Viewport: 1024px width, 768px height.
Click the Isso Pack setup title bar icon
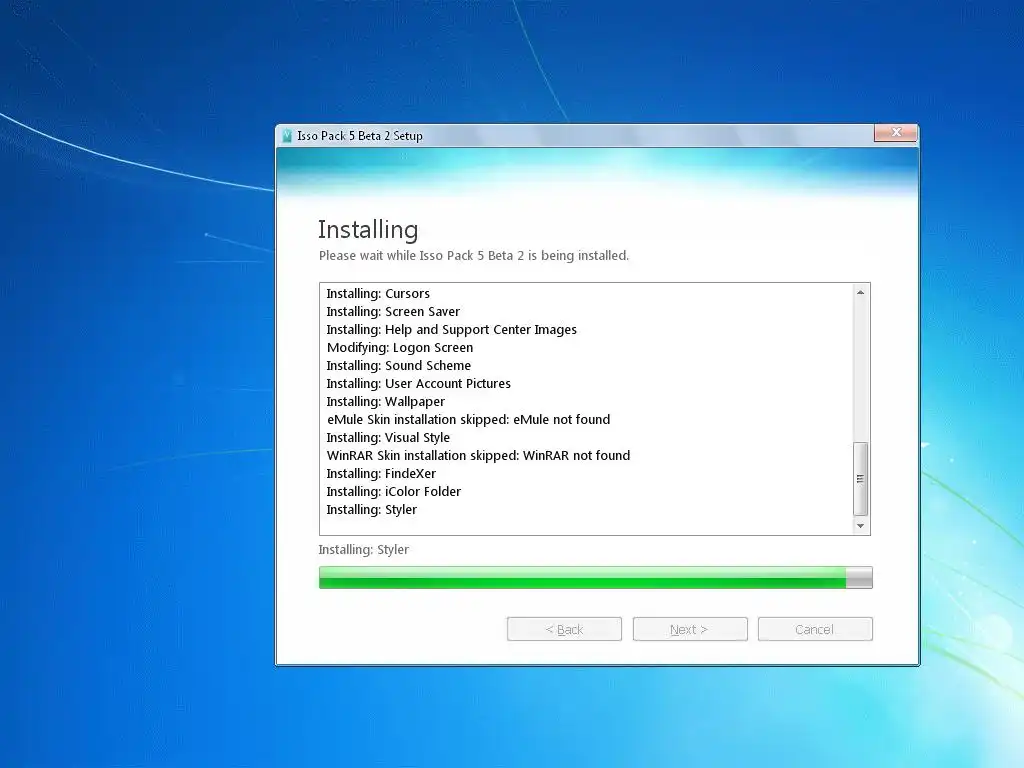pyautogui.click(x=287, y=136)
